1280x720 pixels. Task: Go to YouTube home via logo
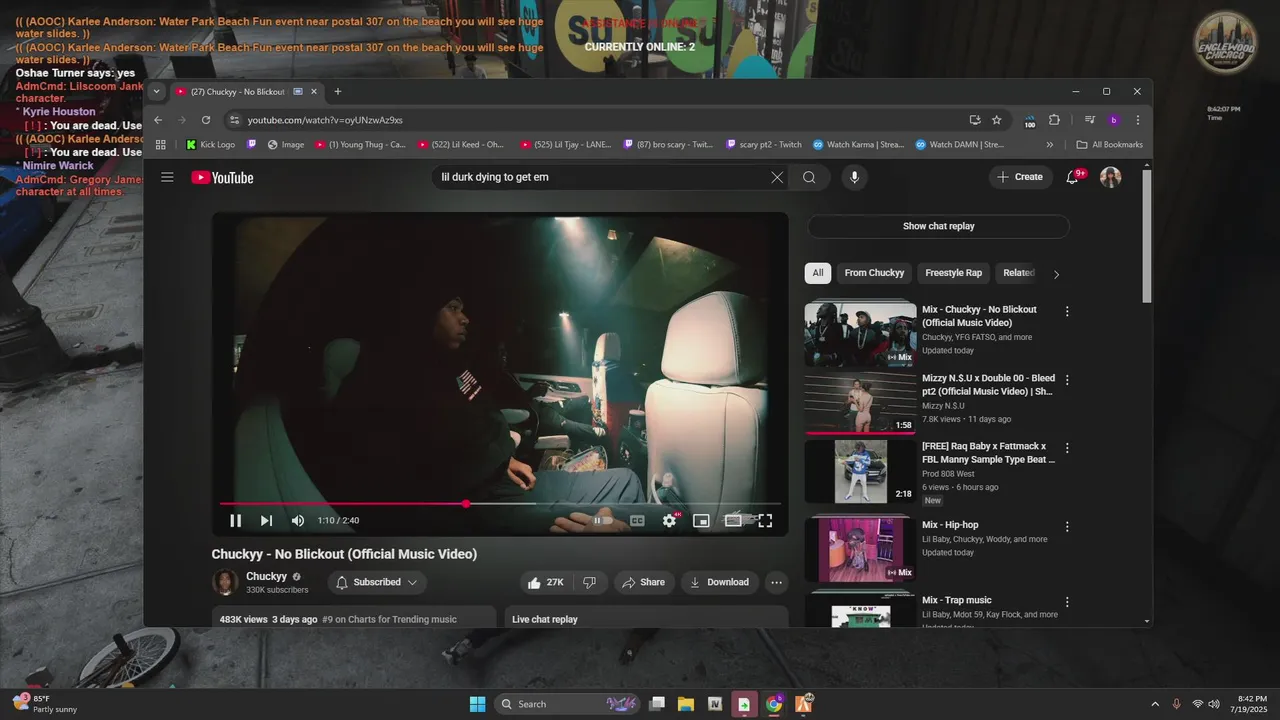click(x=222, y=177)
